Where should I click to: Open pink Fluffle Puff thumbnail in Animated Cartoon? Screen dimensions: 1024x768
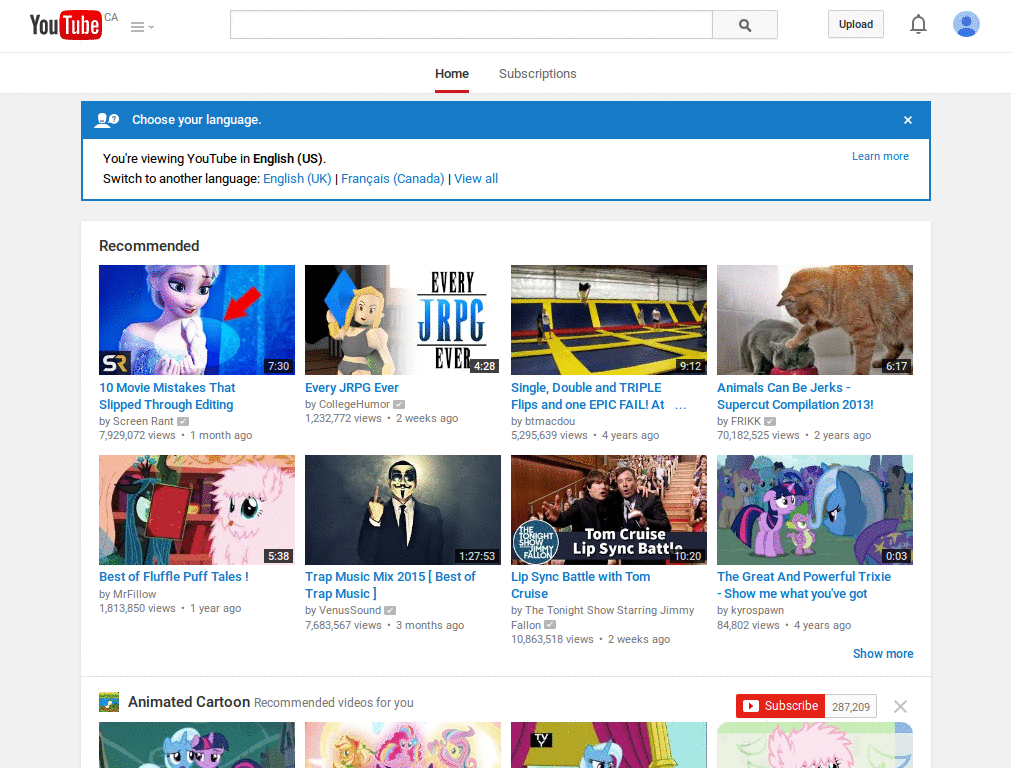tap(814, 745)
